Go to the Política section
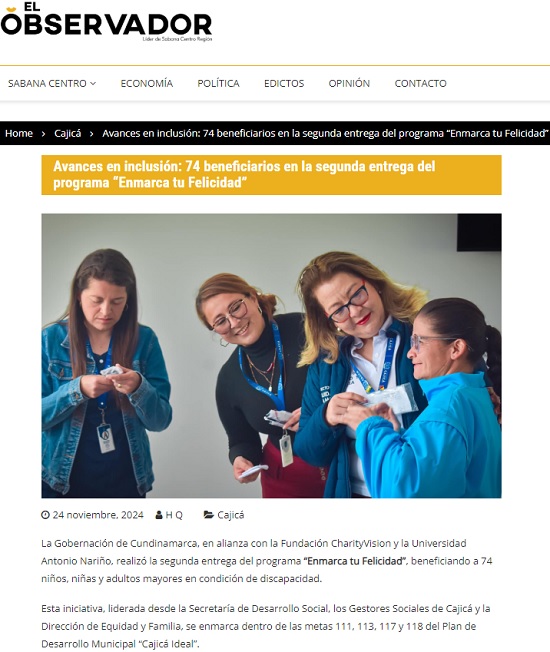The height and width of the screenshot is (652, 550). [218, 84]
